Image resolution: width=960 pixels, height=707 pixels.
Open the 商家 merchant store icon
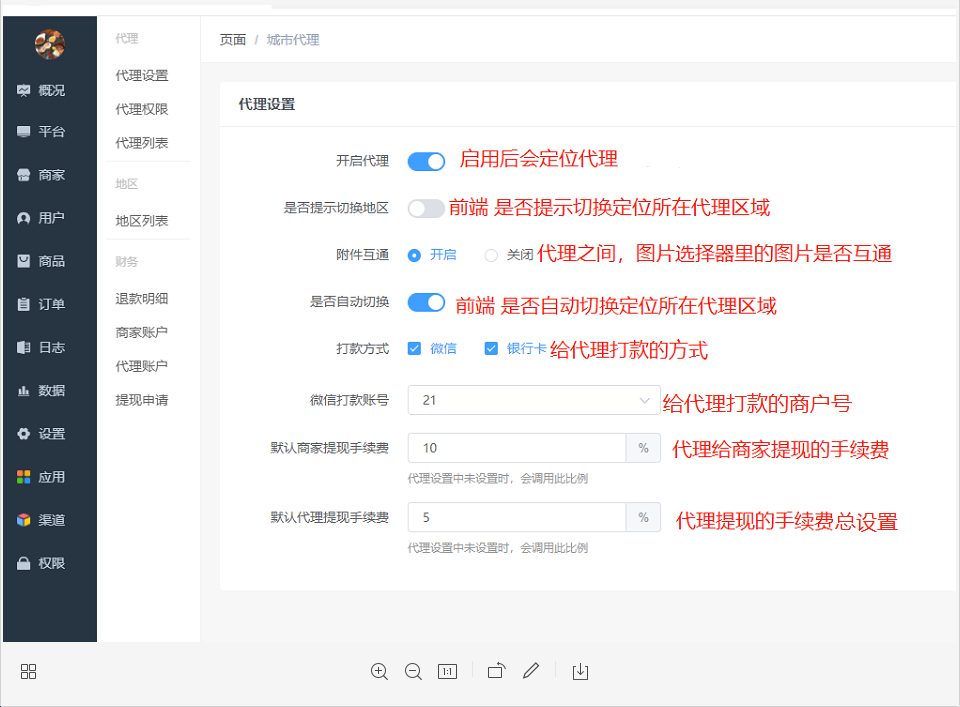pyautogui.click(x=23, y=175)
